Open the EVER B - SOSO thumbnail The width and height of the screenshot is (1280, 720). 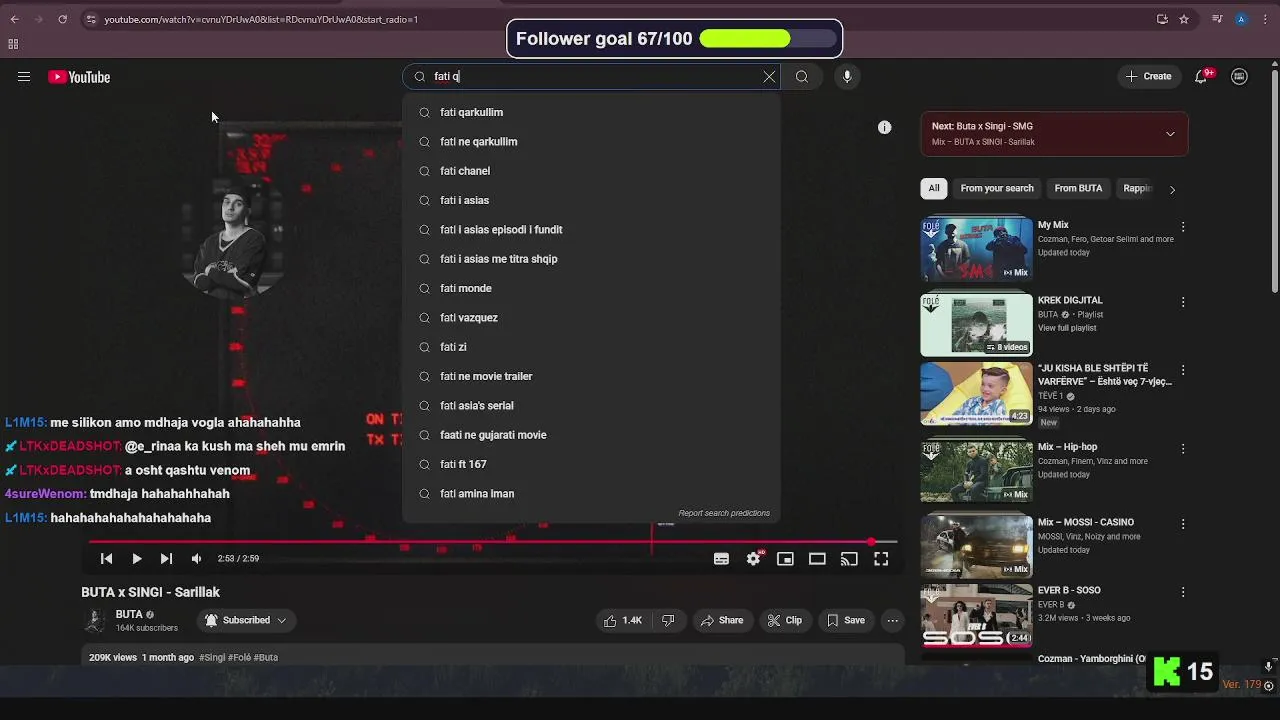(x=976, y=616)
